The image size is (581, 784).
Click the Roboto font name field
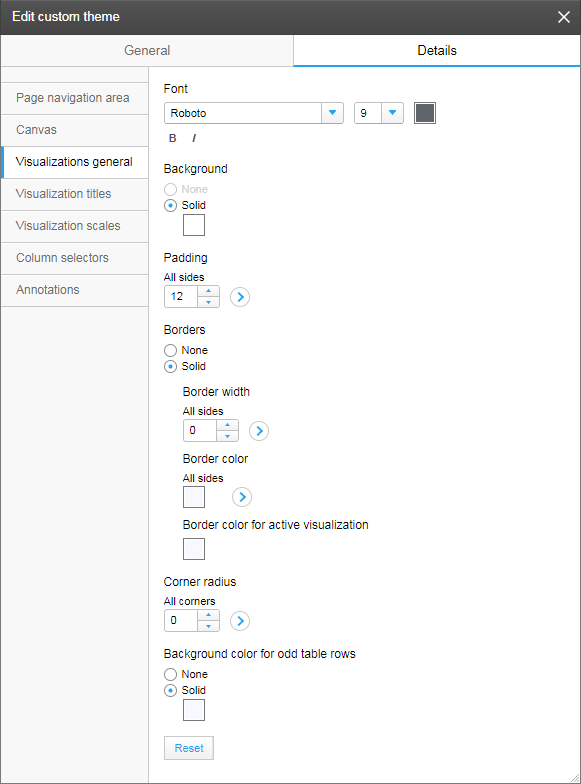pos(243,113)
